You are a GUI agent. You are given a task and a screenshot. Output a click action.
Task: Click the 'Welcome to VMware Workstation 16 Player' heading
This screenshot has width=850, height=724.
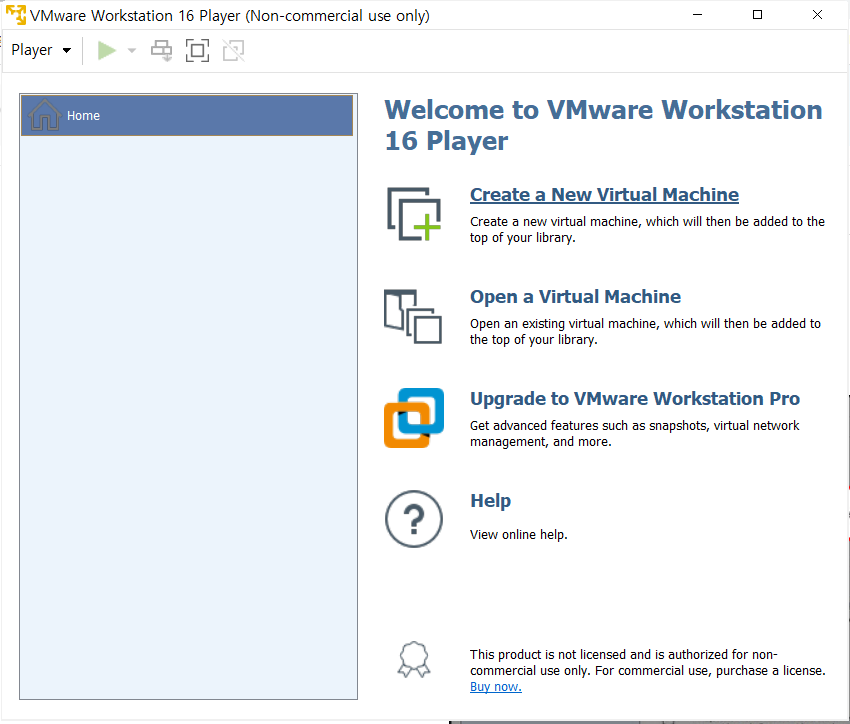click(x=603, y=125)
